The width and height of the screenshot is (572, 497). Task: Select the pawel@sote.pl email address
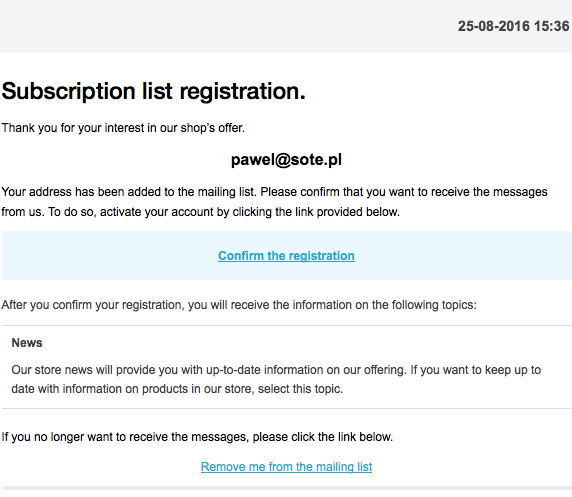point(286,160)
